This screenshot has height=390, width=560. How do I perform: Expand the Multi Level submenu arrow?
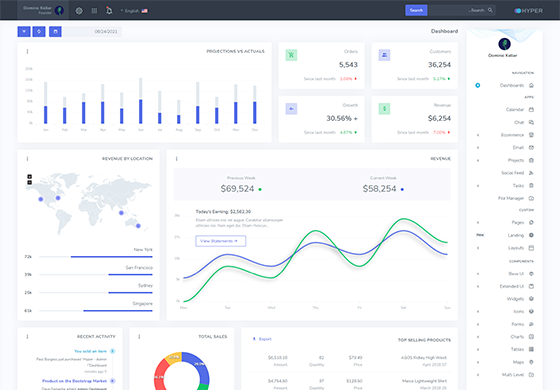478,375
